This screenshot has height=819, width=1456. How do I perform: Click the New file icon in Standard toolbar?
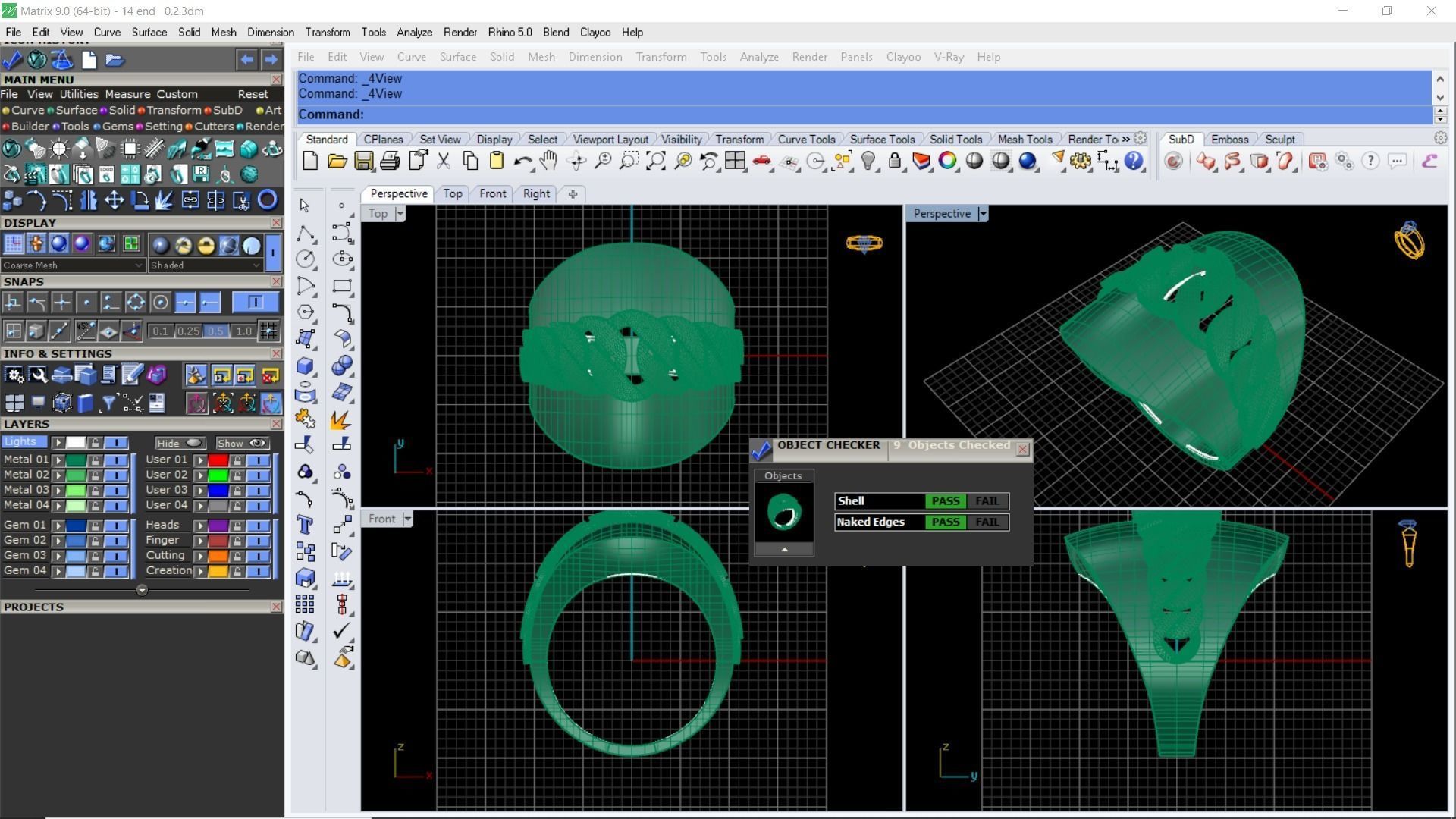pos(310,161)
